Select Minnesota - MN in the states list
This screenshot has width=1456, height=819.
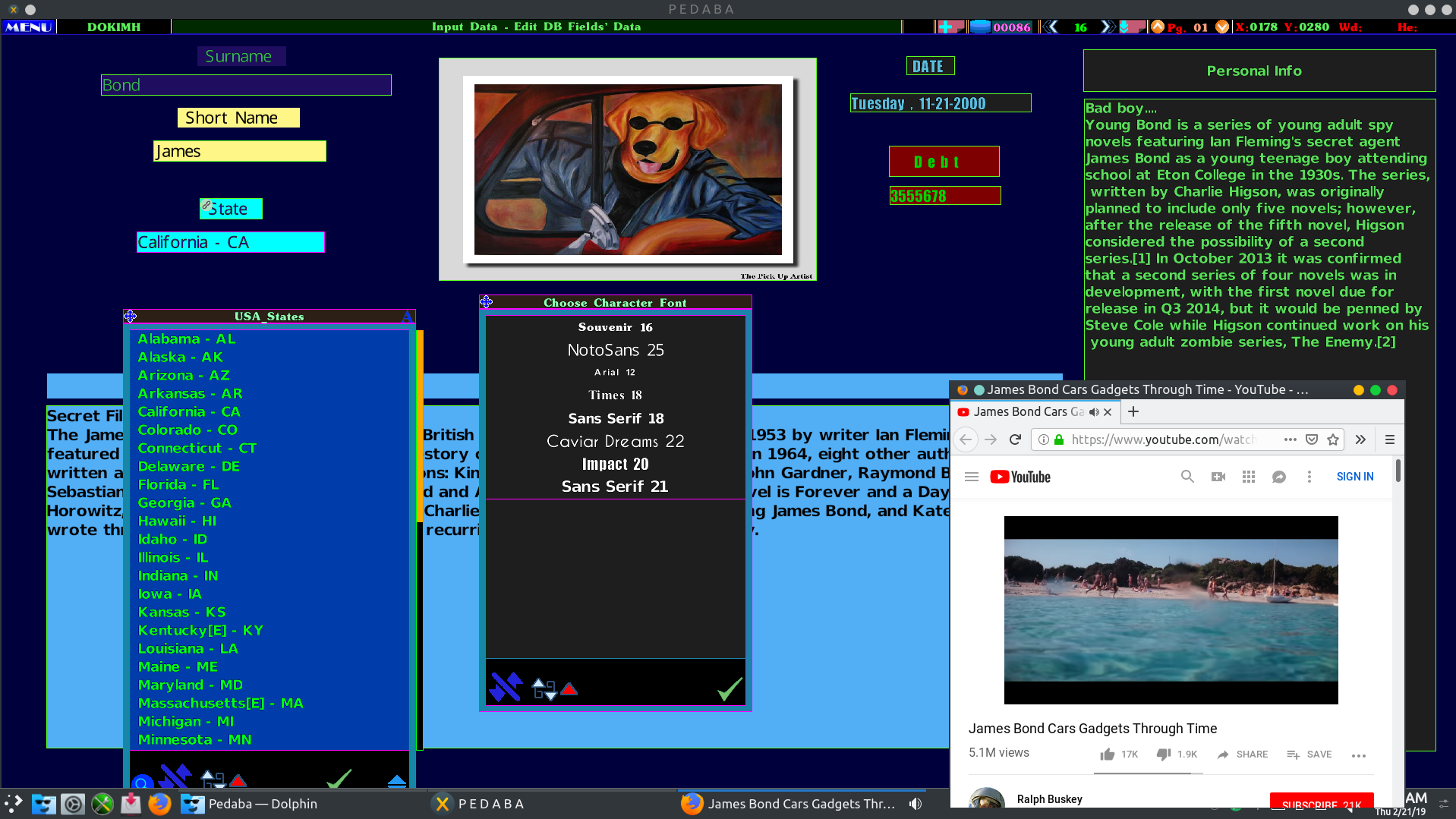194,739
